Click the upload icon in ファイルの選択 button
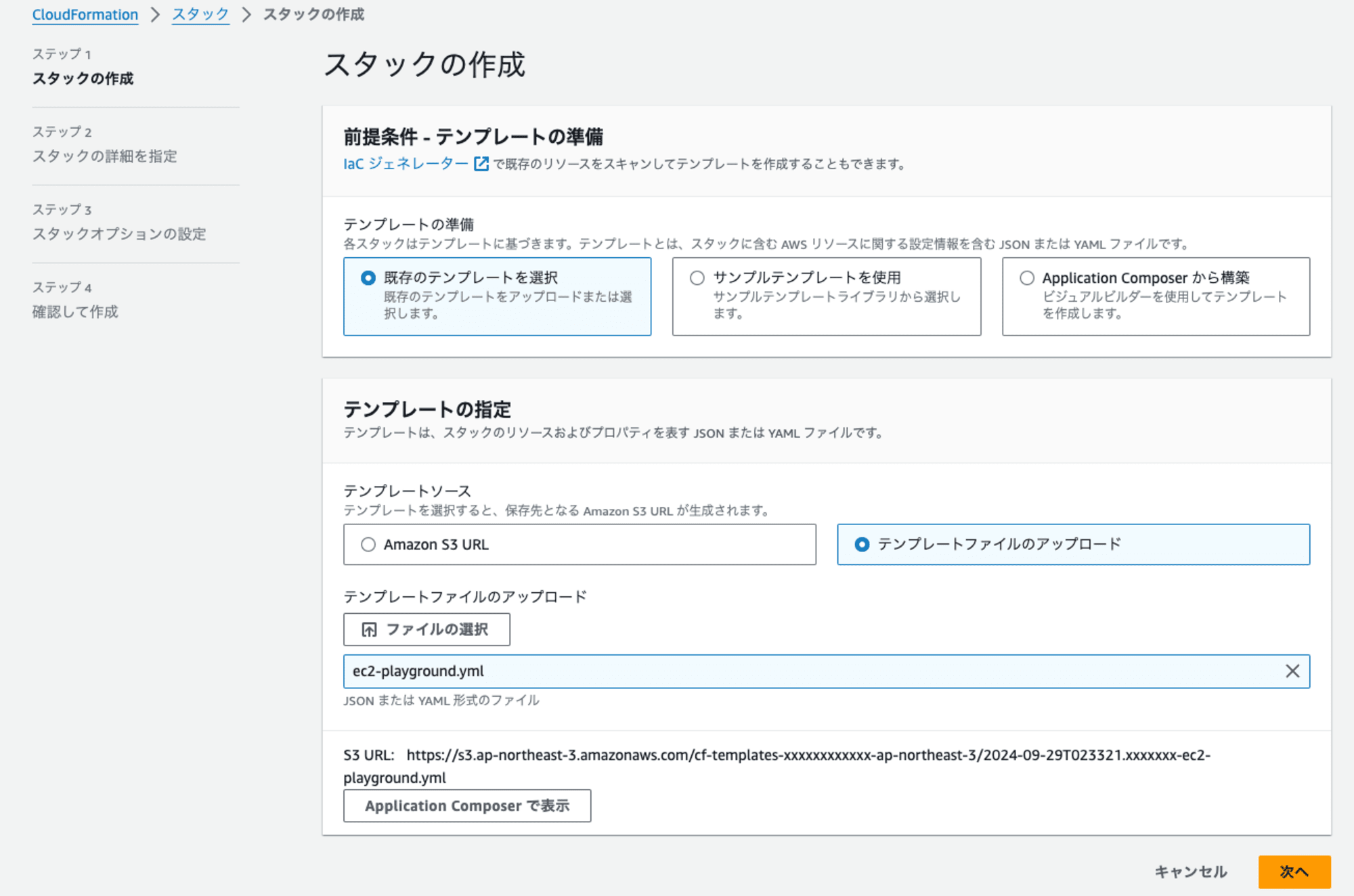 [x=369, y=629]
